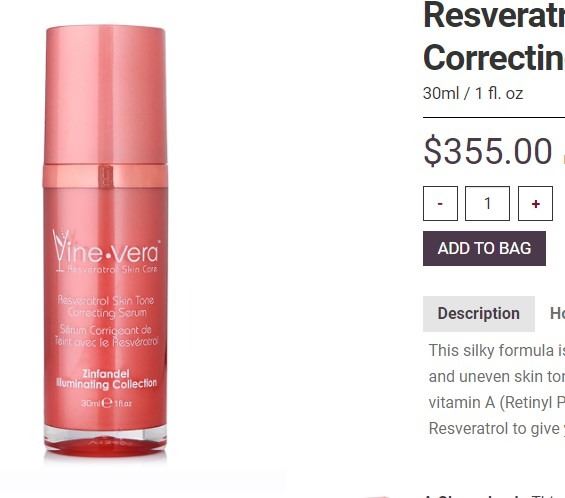The width and height of the screenshot is (565, 498).
Task: Increase quantity with the plus button
Action: click(535, 204)
